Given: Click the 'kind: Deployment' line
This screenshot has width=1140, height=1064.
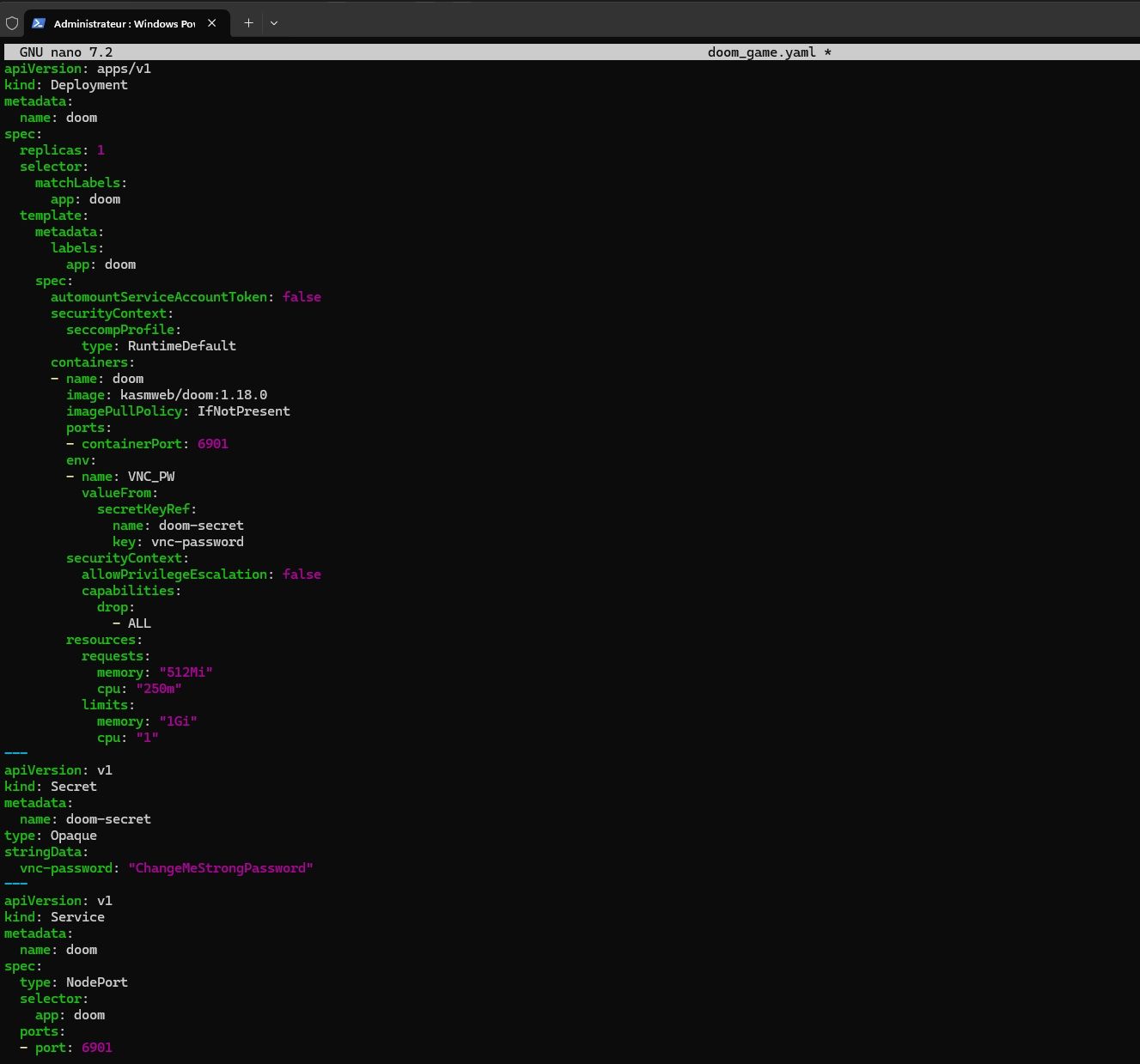Looking at the screenshot, I should [x=66, y=85].
